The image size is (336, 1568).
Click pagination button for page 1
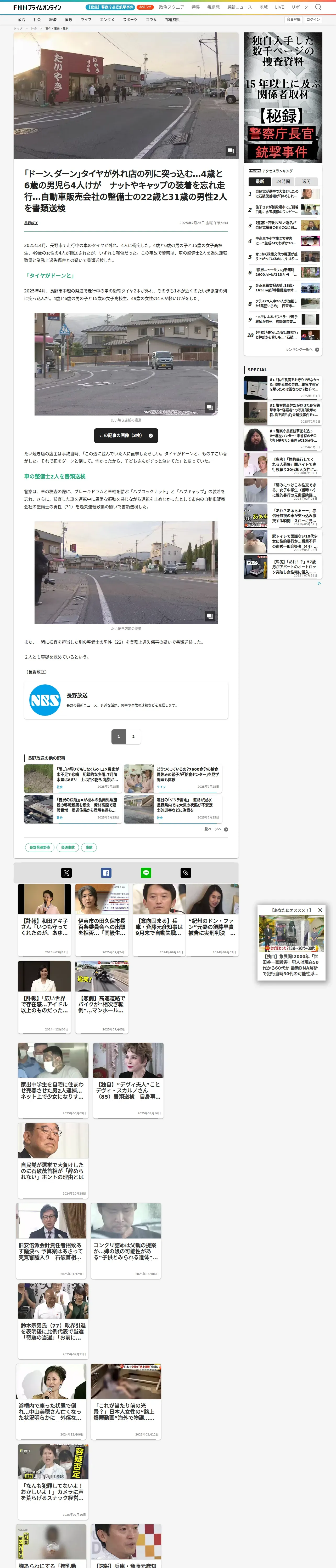(118, 736)
